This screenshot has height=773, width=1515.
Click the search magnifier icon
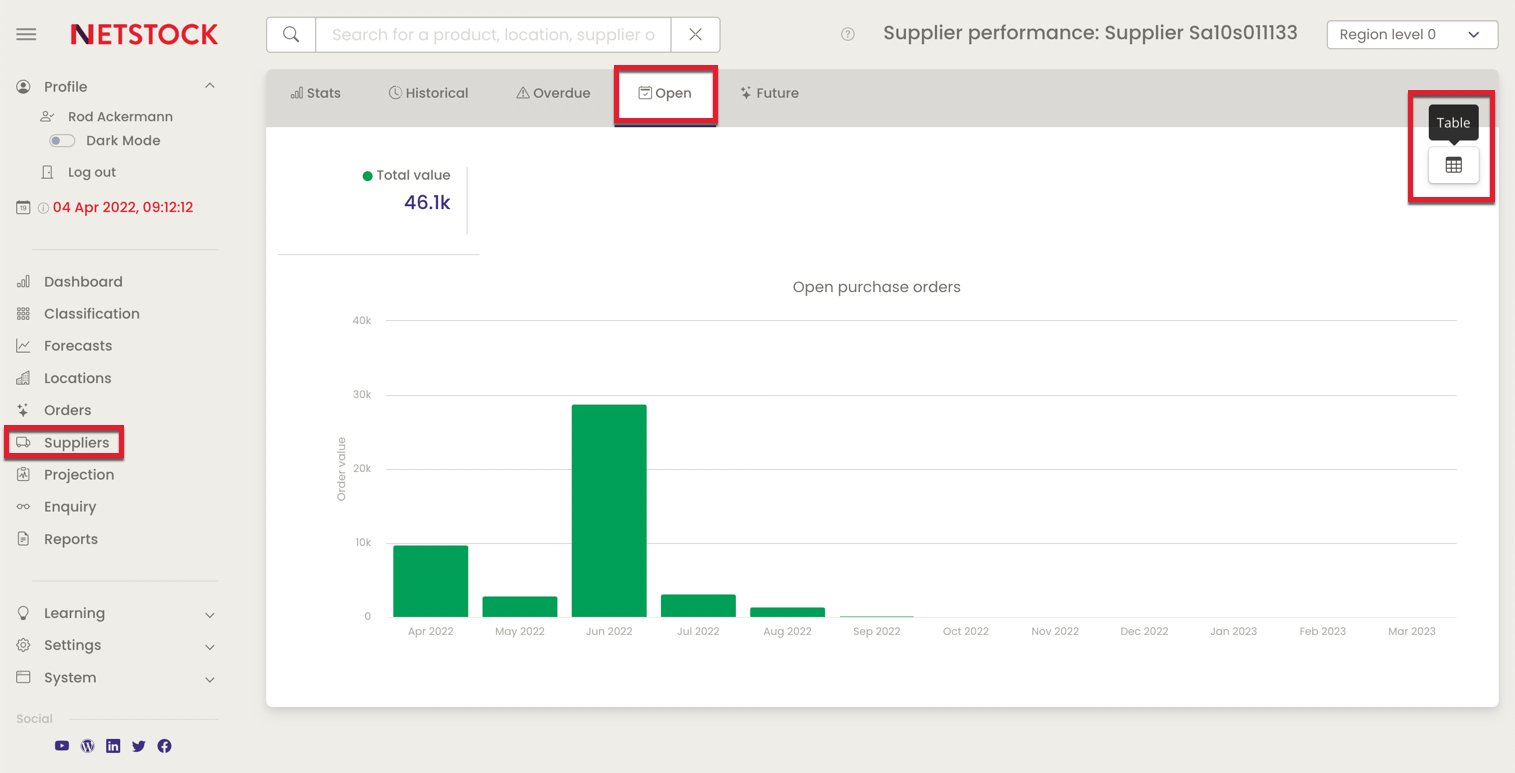point(290,33)
